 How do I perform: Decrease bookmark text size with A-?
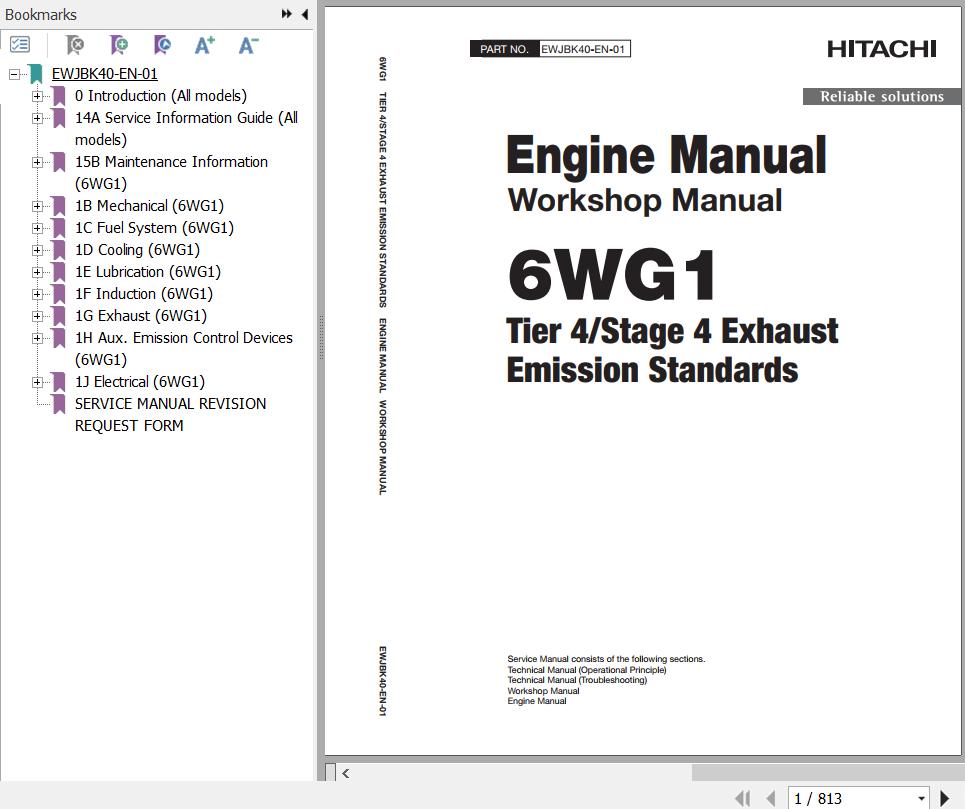point(249,44)
